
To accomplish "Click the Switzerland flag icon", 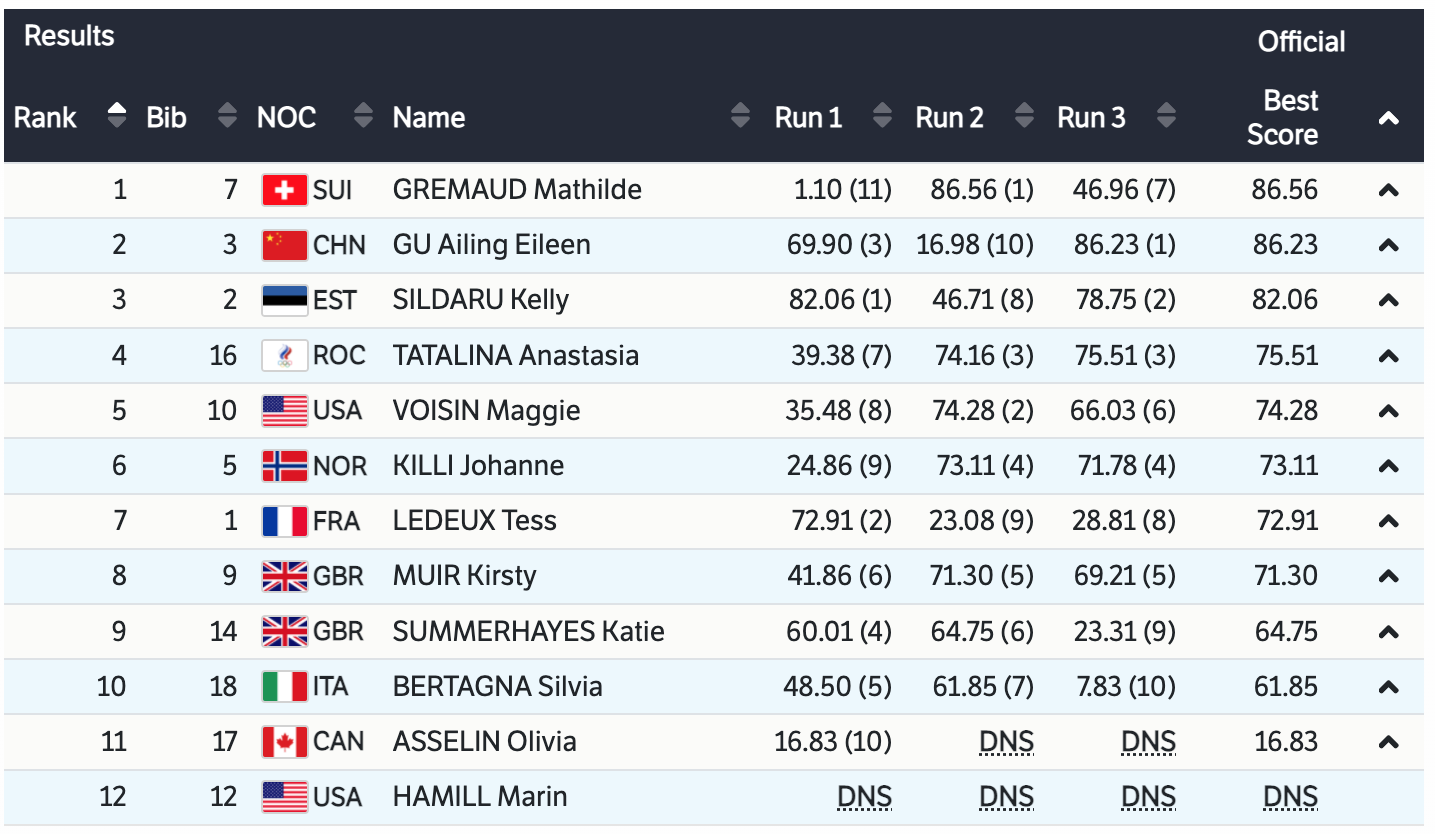I will click(x=284, y=190).
